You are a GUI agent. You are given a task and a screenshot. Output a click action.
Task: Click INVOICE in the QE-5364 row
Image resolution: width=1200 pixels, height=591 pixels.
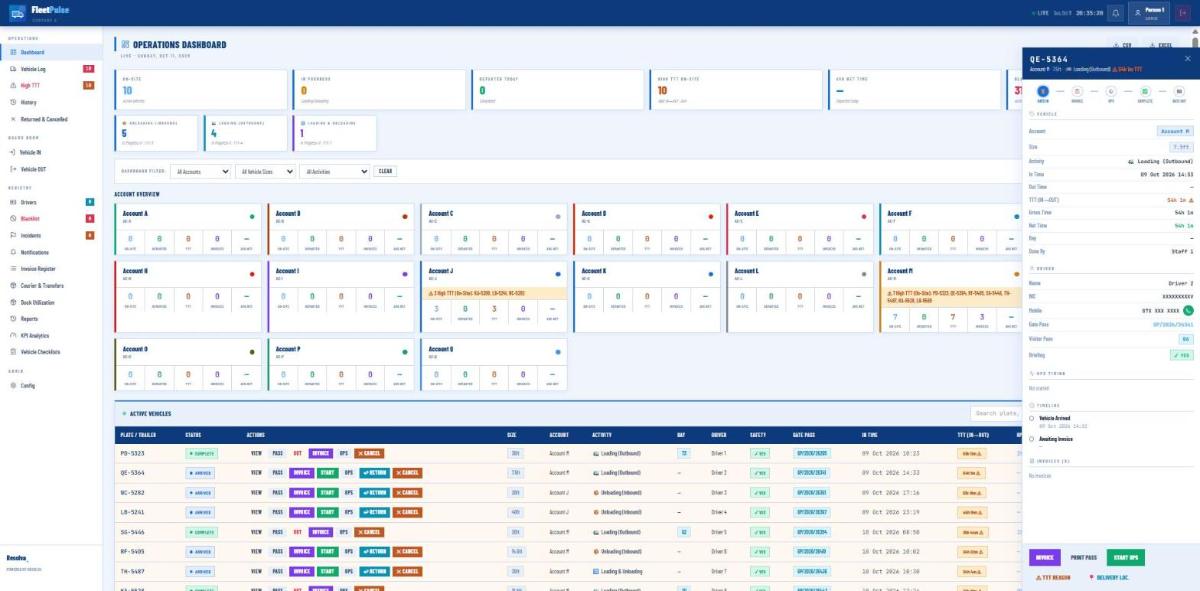tap(301, 472)
